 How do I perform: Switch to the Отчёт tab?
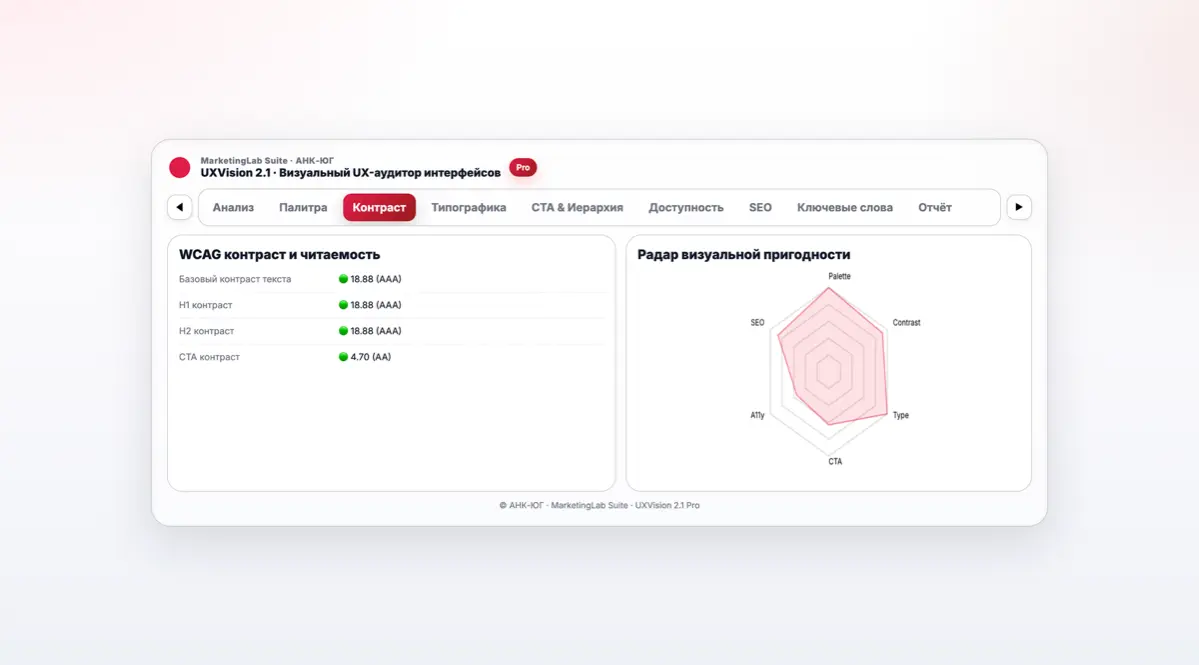click(934, 207)
